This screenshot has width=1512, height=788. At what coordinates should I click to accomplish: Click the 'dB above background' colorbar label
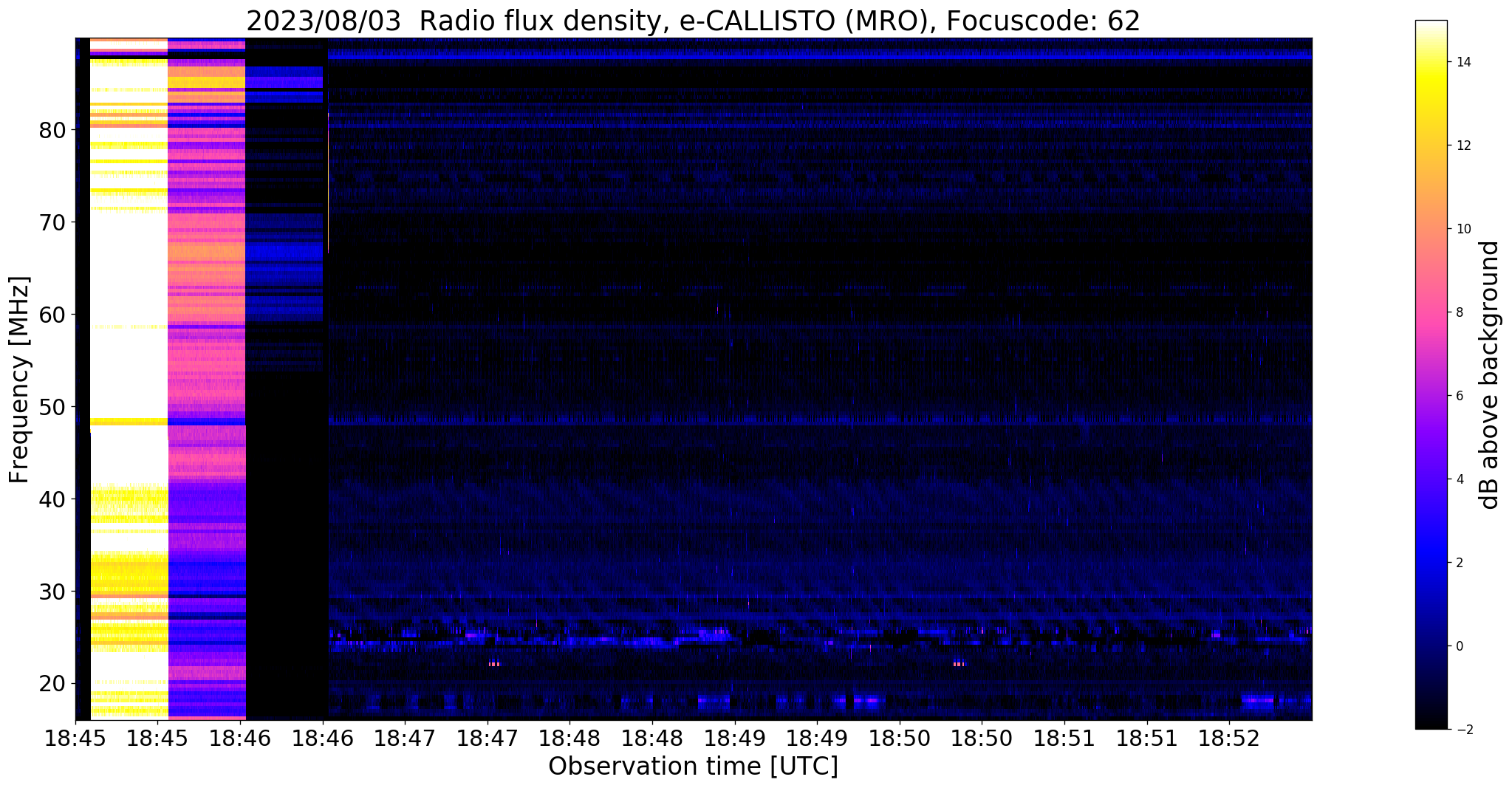(x=1489, y=375)
